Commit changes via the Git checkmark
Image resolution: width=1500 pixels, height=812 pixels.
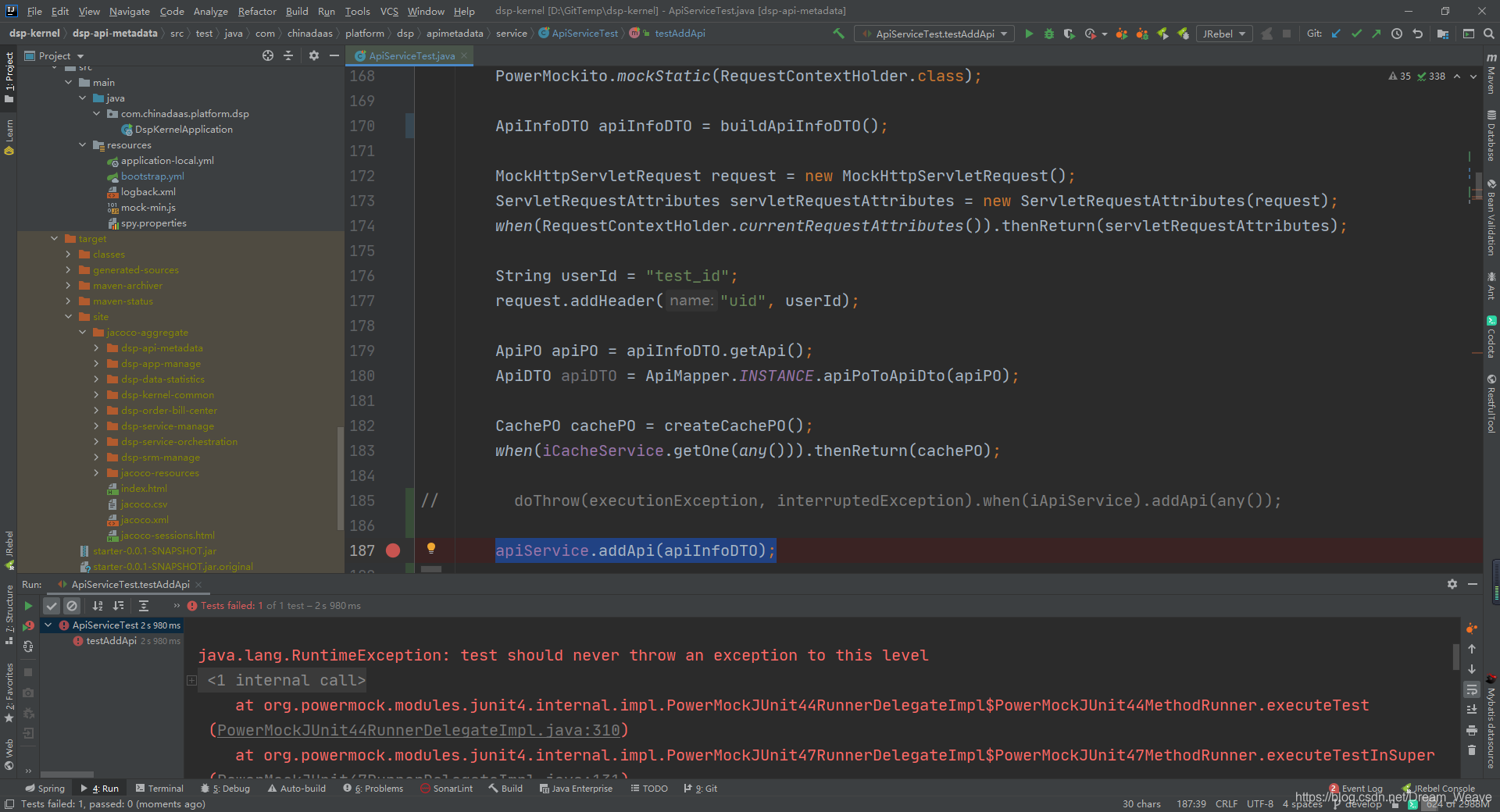(x=1356, y=34)
